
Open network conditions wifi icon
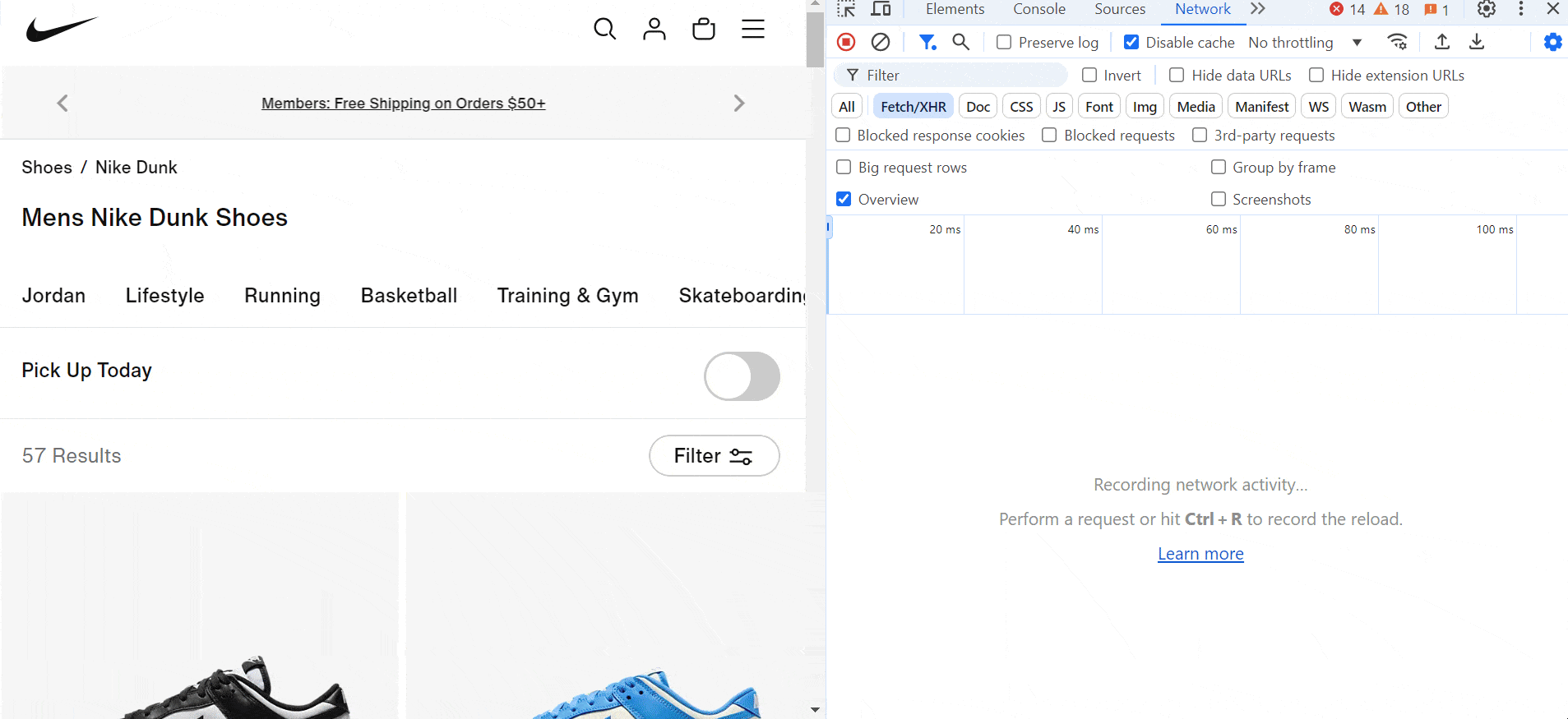1397,42
